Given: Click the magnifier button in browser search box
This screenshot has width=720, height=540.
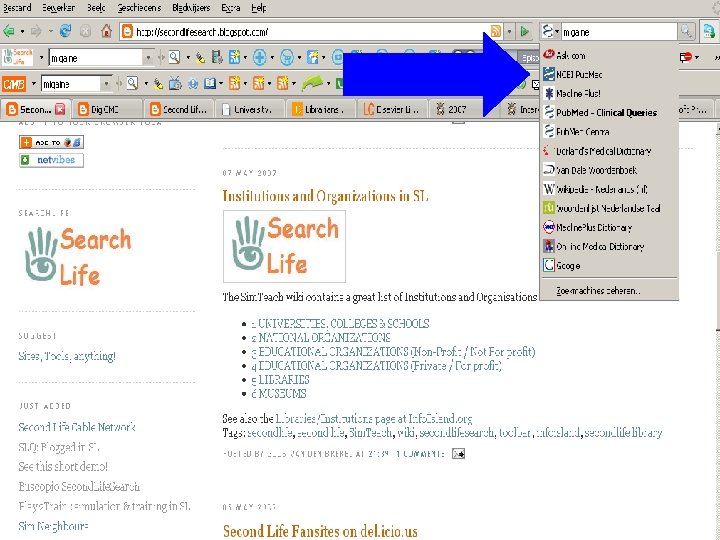Looking at the screenshot, I should tap(686, 31).
